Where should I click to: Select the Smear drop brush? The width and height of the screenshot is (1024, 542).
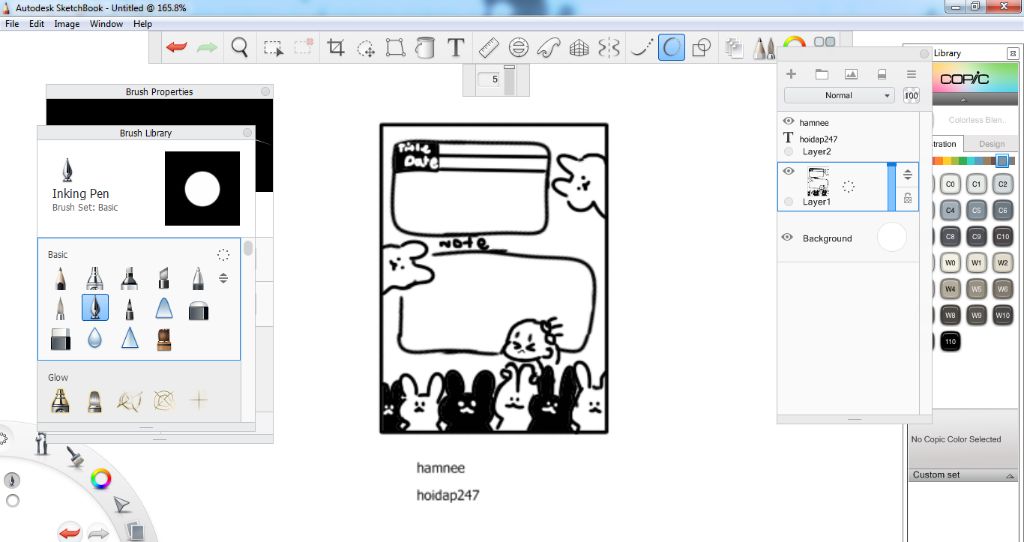click(x=95, y=338)
